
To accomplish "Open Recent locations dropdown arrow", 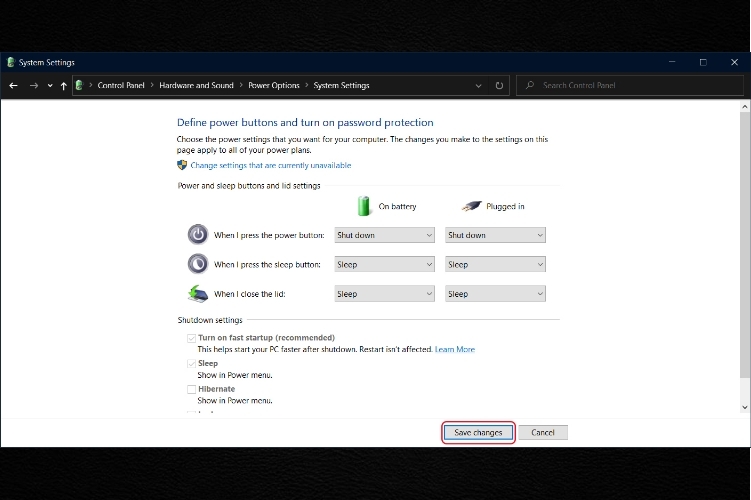I will [50, 86].
